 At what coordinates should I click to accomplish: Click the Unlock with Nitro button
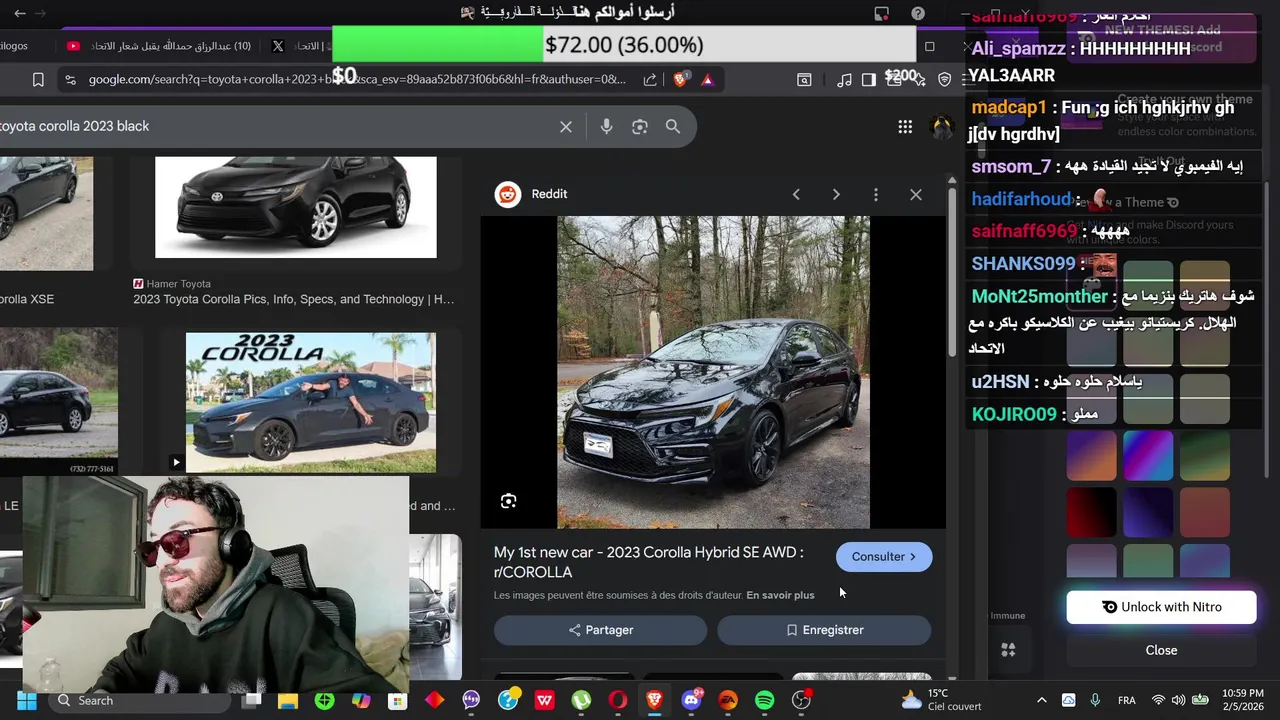pos(1161,607)
